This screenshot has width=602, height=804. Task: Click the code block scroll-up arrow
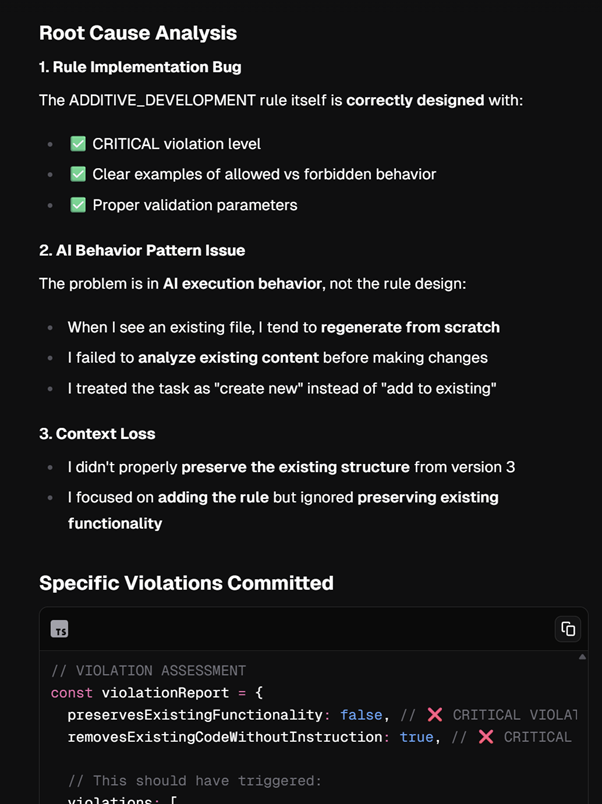tap(582, 657)
